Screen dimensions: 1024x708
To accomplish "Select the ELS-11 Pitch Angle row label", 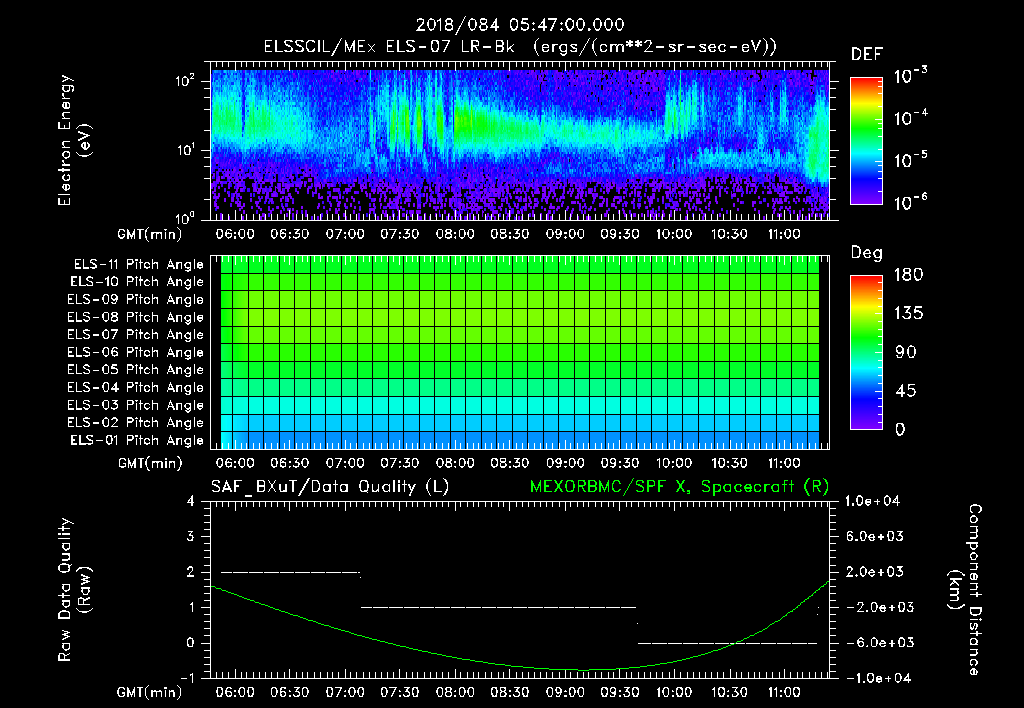I will [137, 265].
